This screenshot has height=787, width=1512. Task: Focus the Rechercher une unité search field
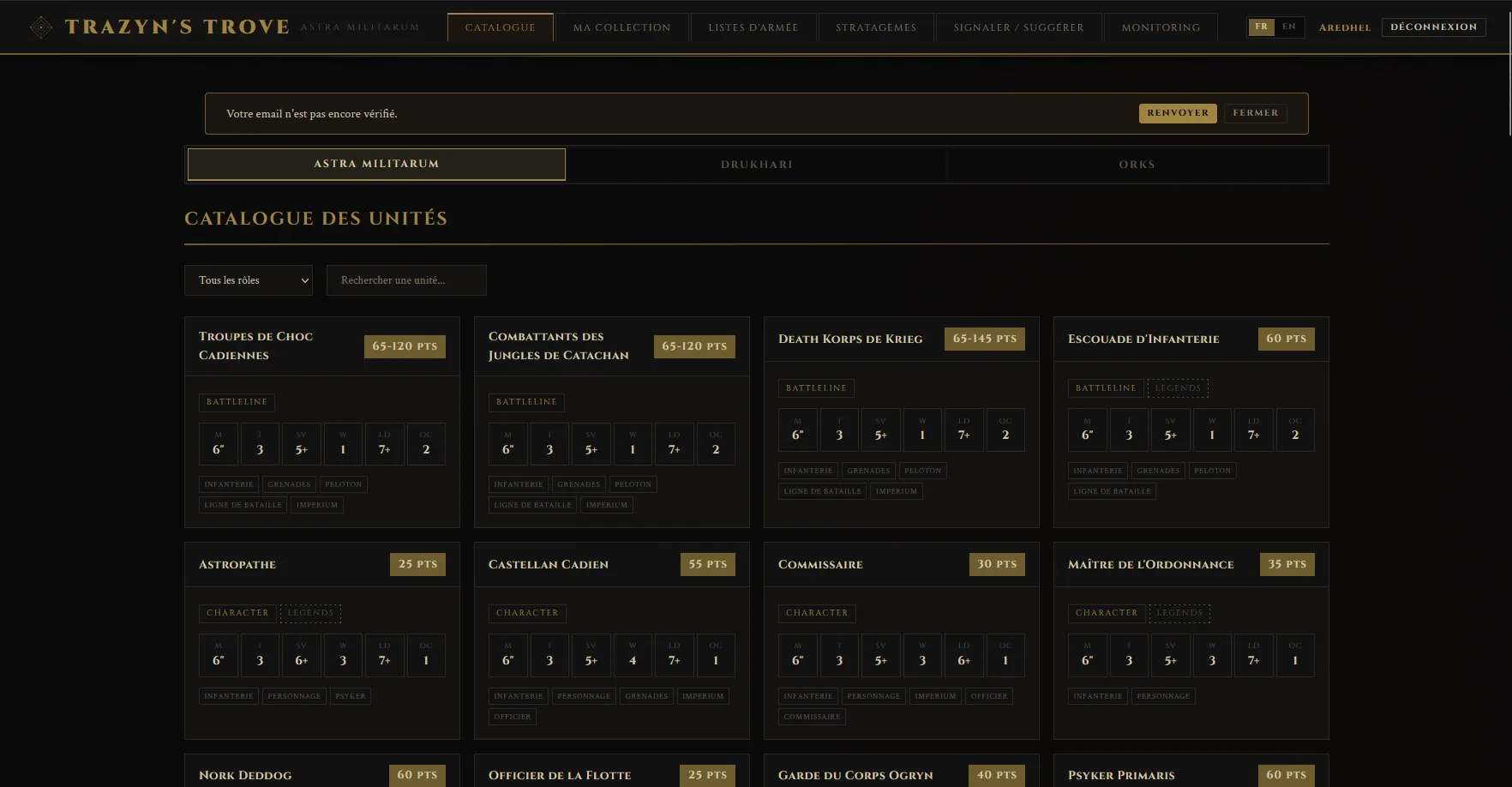coord(406,280)
